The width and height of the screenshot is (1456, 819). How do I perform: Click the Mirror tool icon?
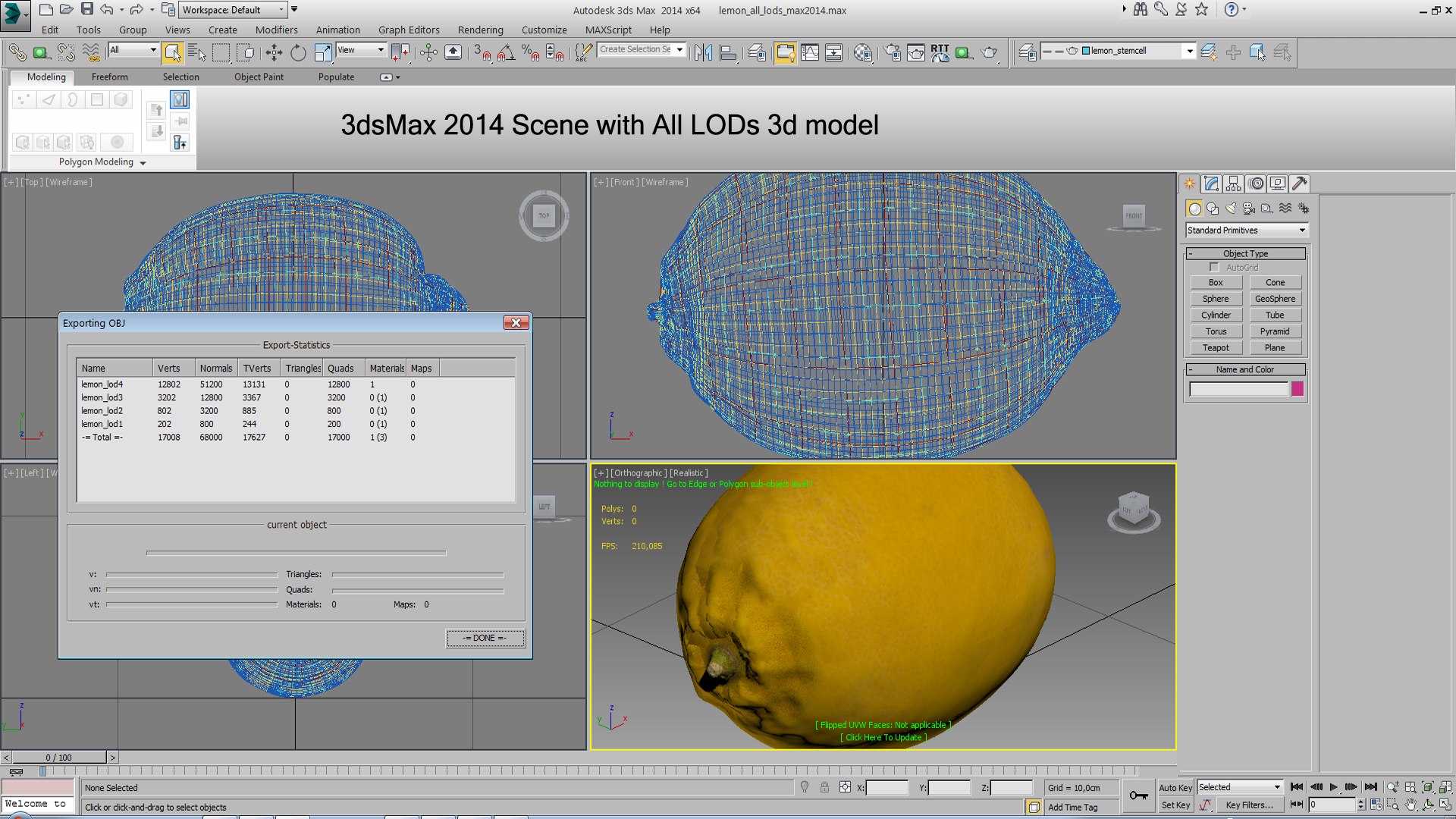coord(703,52)
